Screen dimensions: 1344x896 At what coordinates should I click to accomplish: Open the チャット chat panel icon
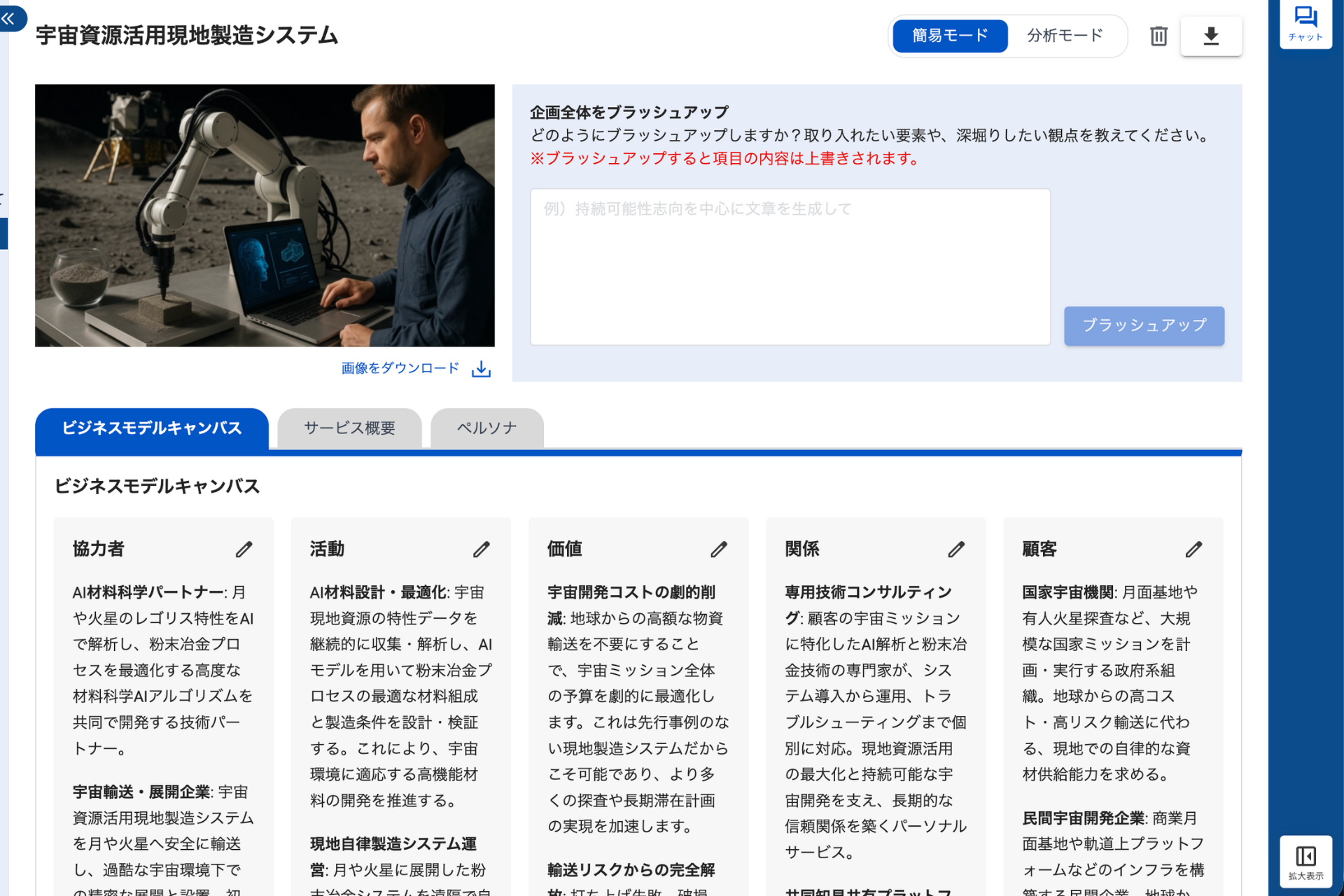(x=1305, y=24)
